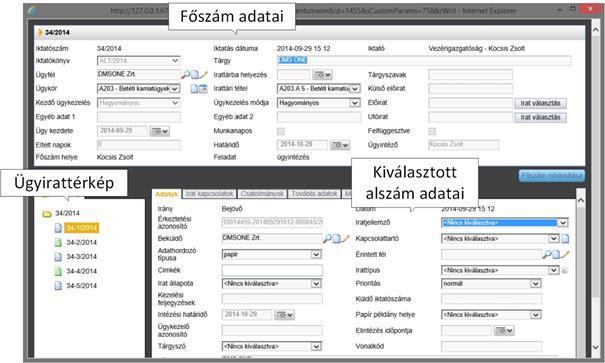The height and width of the screenshot is (363, 605).
Task: Click the 34/2014 folder icon in tree
Action: tap(47, 213)
